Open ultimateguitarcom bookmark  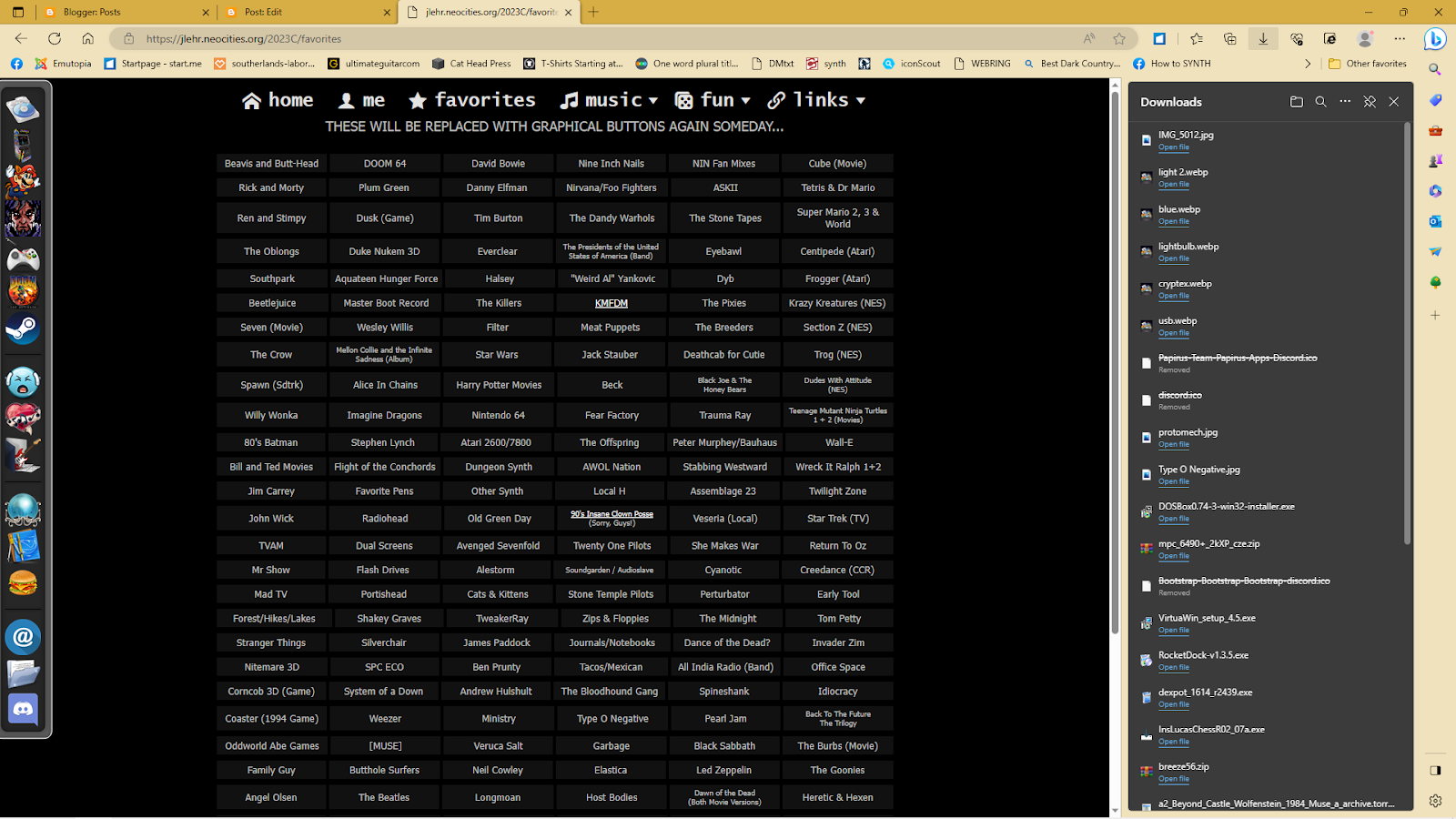click(x=374, y=64)
